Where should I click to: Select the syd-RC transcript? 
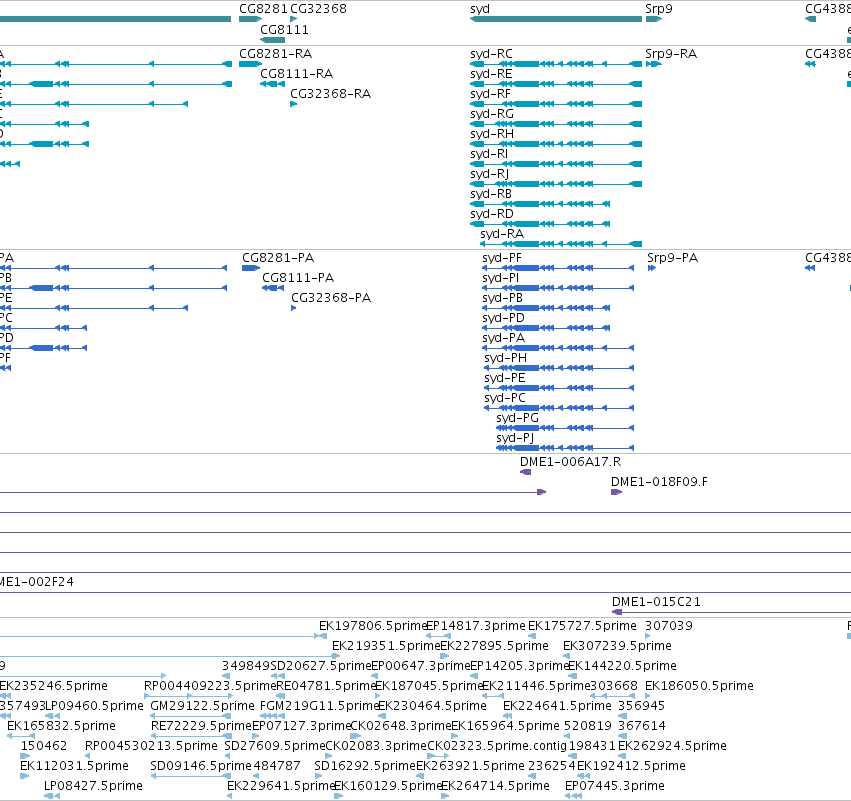pos(556,64)
